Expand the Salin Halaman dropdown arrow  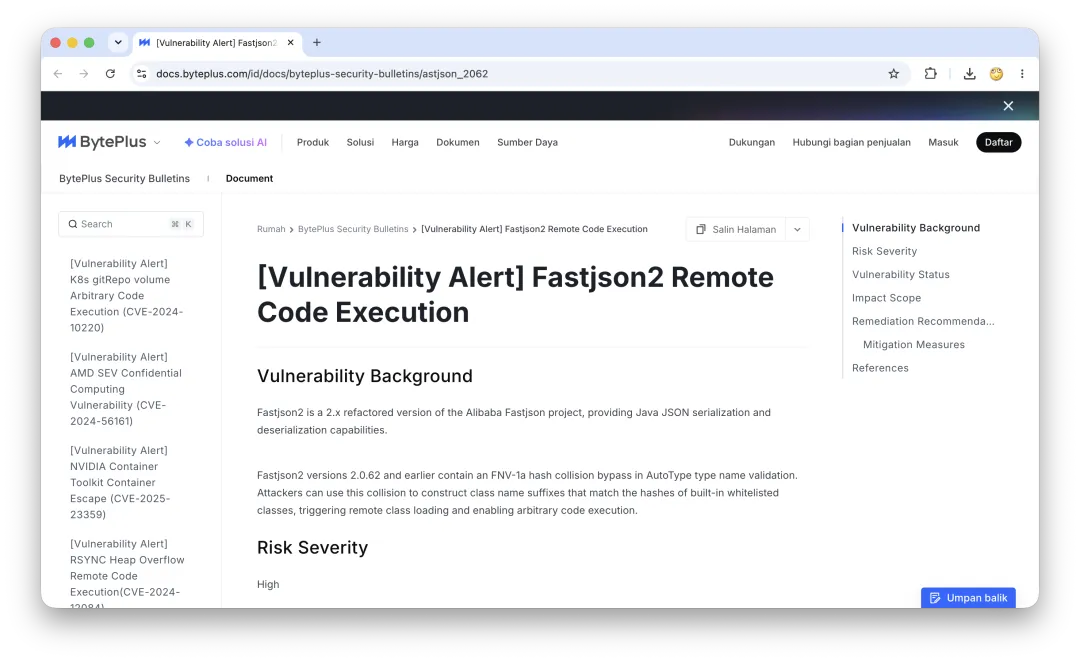[x=797, y=229]
